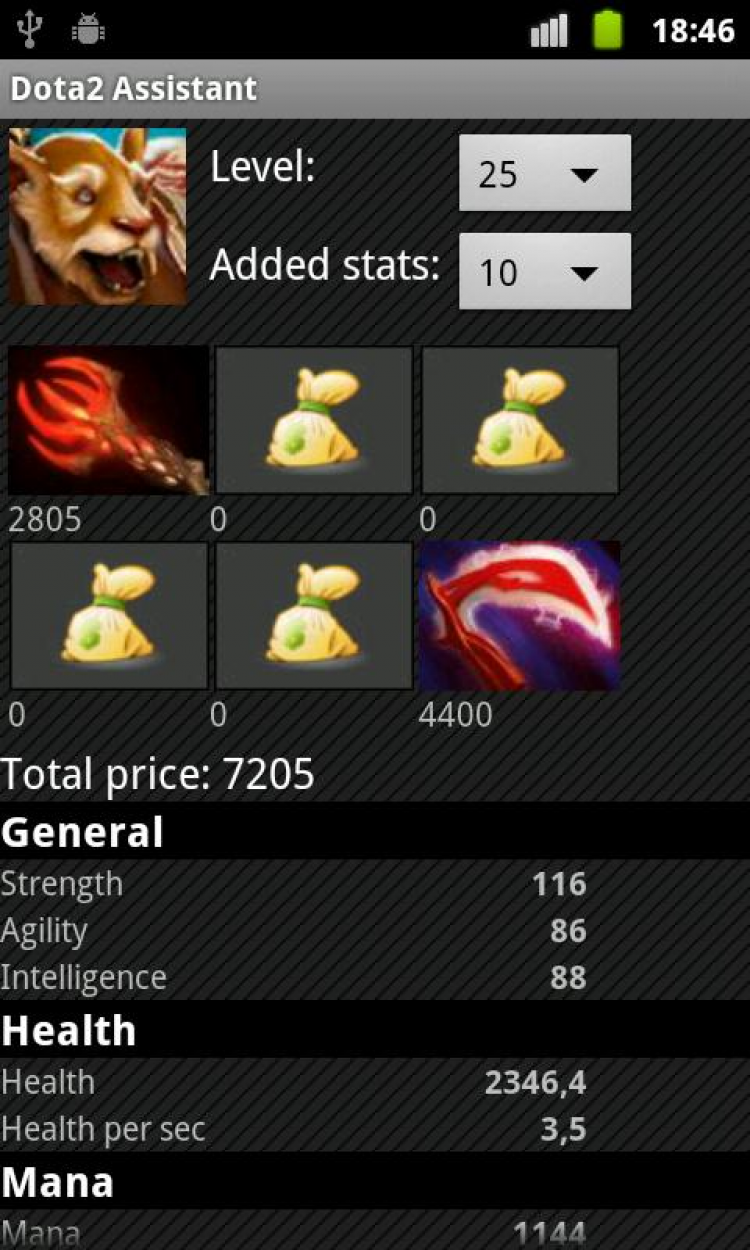The image size is (750, 1250).
Task: Select the red scythe item priced 4400
Action: coord(520,616)
